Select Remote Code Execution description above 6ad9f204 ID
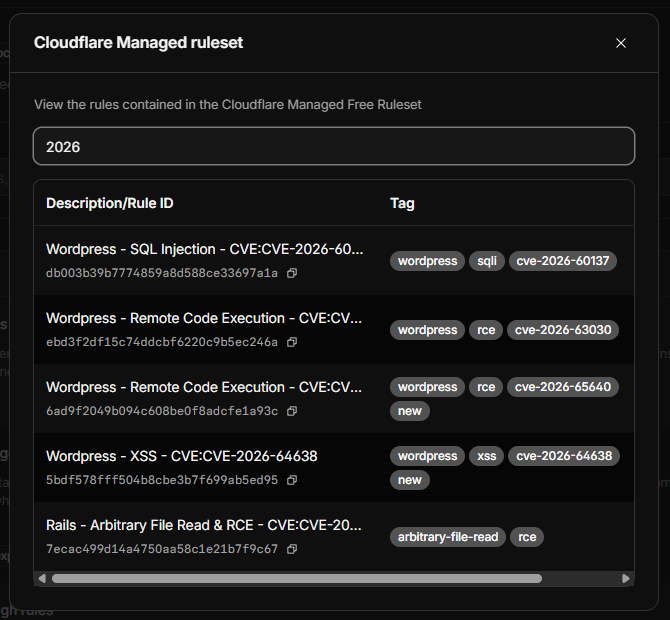The image size is (670, 620). click(204, 387)
